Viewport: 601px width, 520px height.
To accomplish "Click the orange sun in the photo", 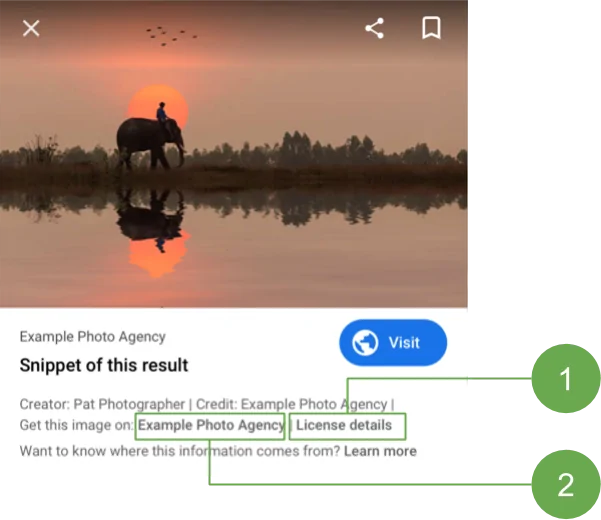I will tap(158, 106).
